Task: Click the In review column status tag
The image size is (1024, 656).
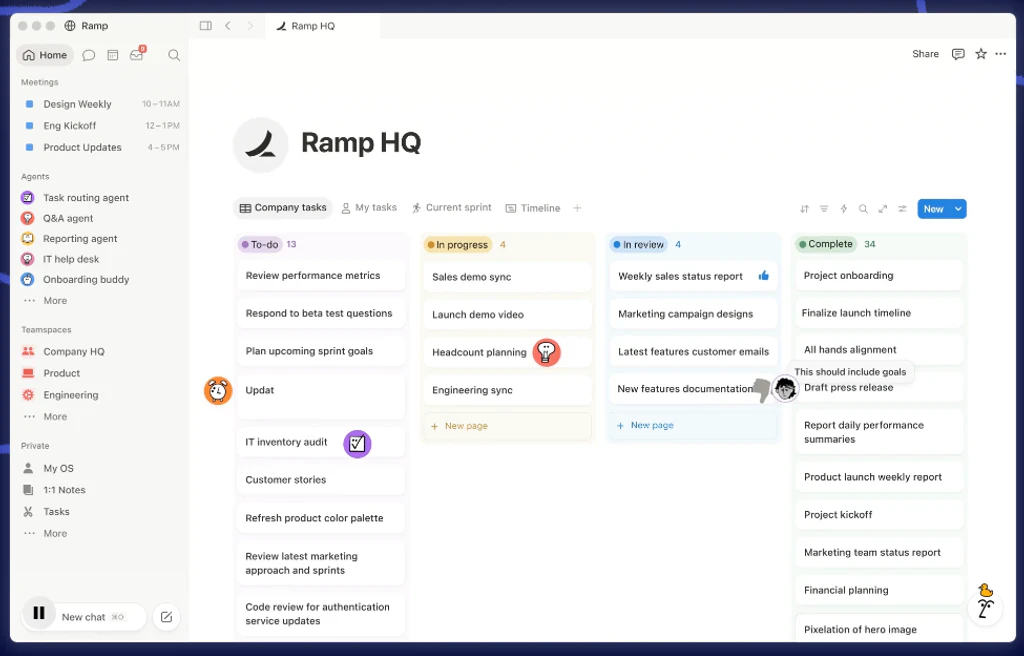Action: click(x=638, y=244)
